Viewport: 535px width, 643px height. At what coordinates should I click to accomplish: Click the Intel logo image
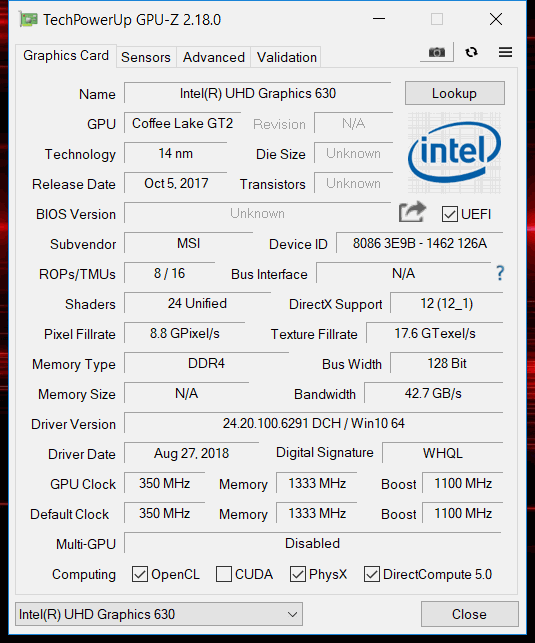(x=454, y=153)
